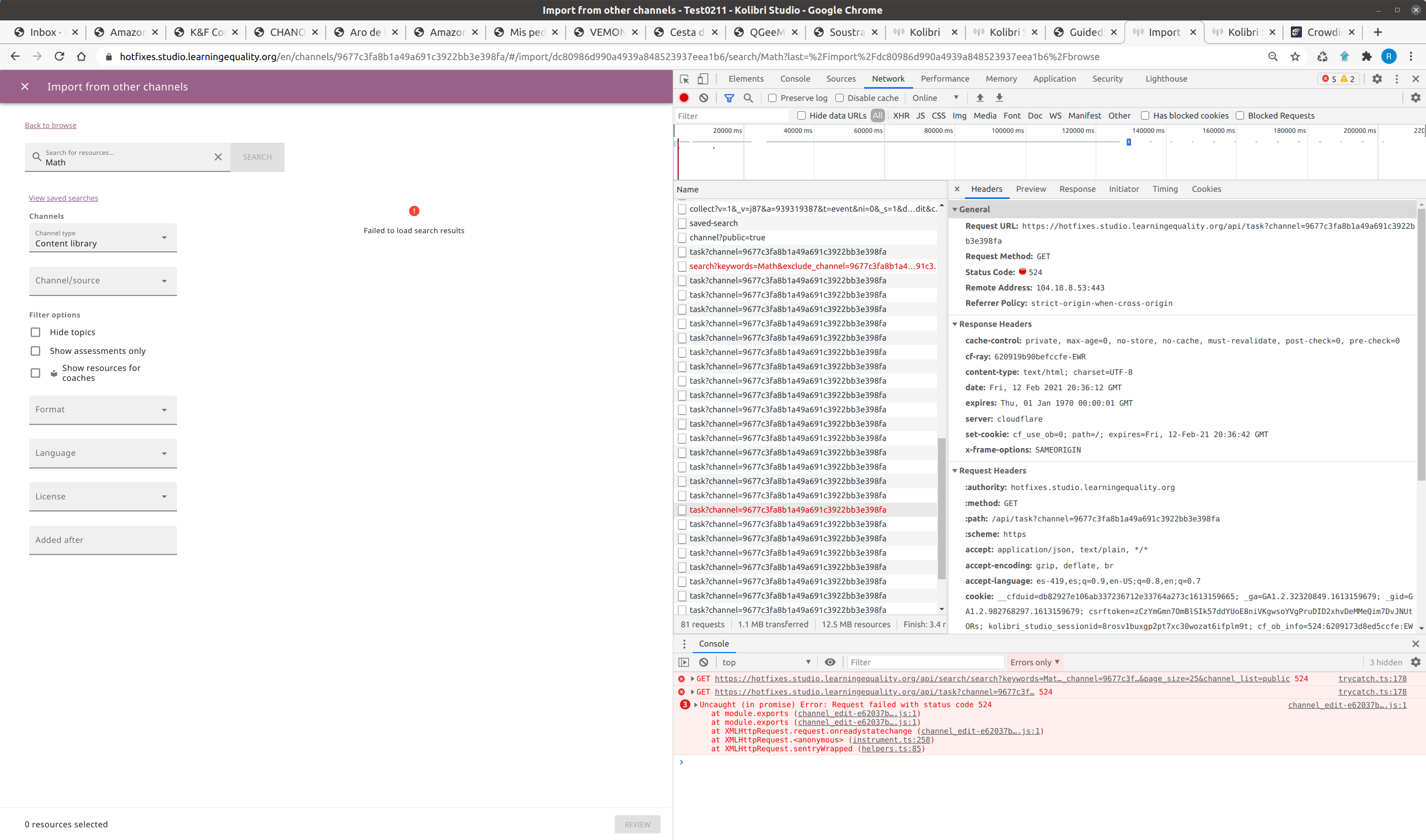Reload the page with browser refresh icon
1426x840 pixels.
60,57
